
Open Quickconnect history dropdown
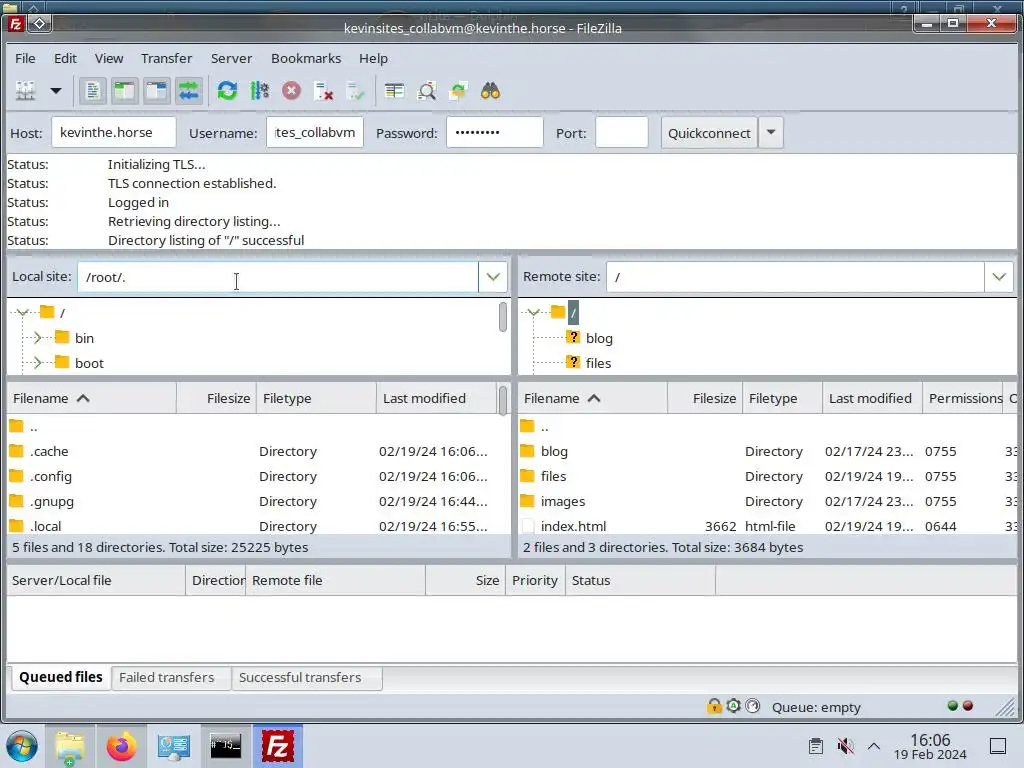771,133
